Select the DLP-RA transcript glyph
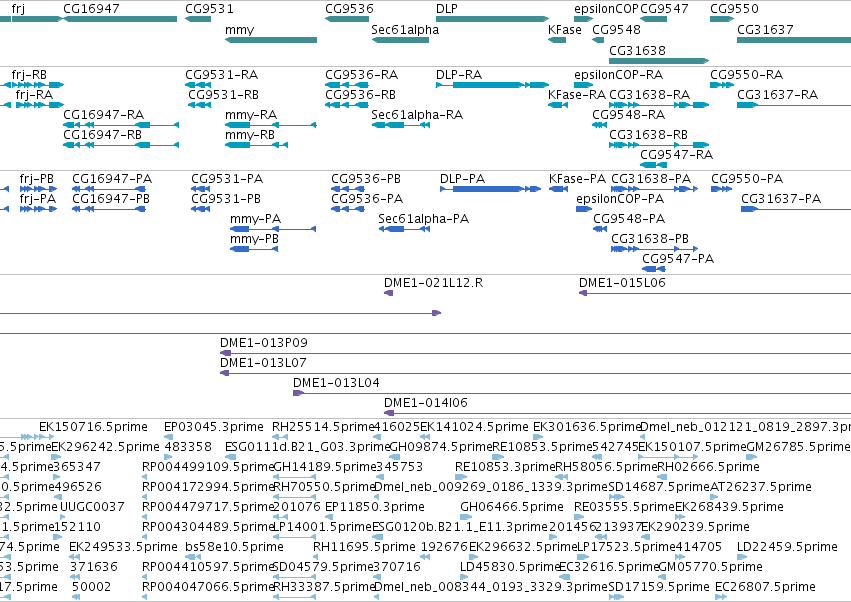Image resolution: width=851 pixels, height=602 pixels. point(492,85)
